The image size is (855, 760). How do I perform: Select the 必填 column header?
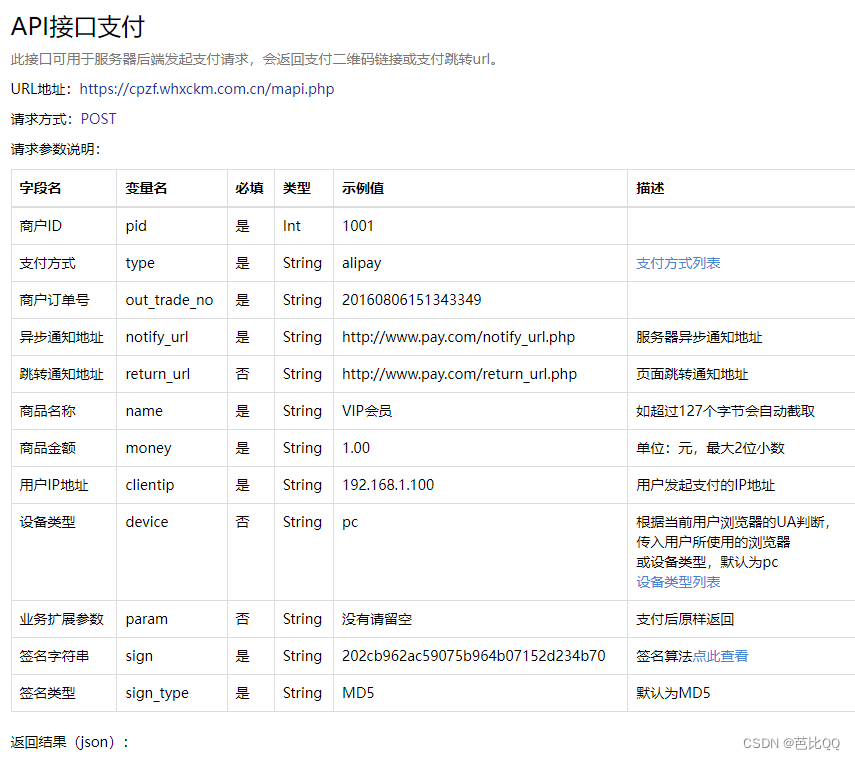pos(249,188)
